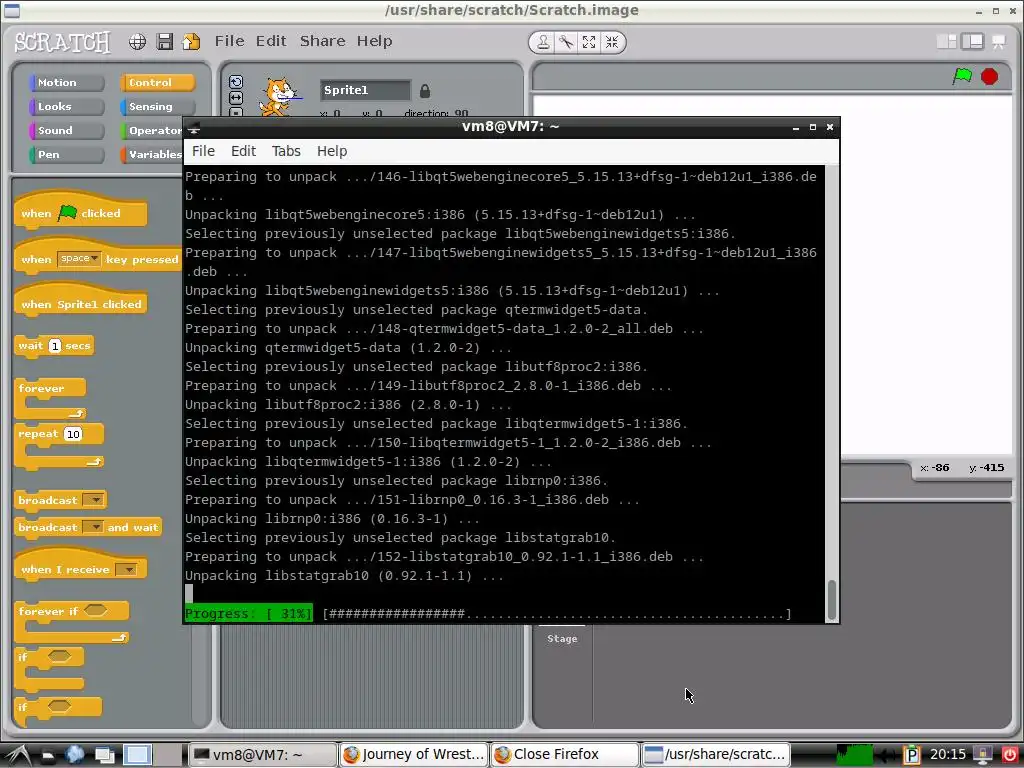
Task: Switch to small stage view mode
Action: click(x=946, y=42)
